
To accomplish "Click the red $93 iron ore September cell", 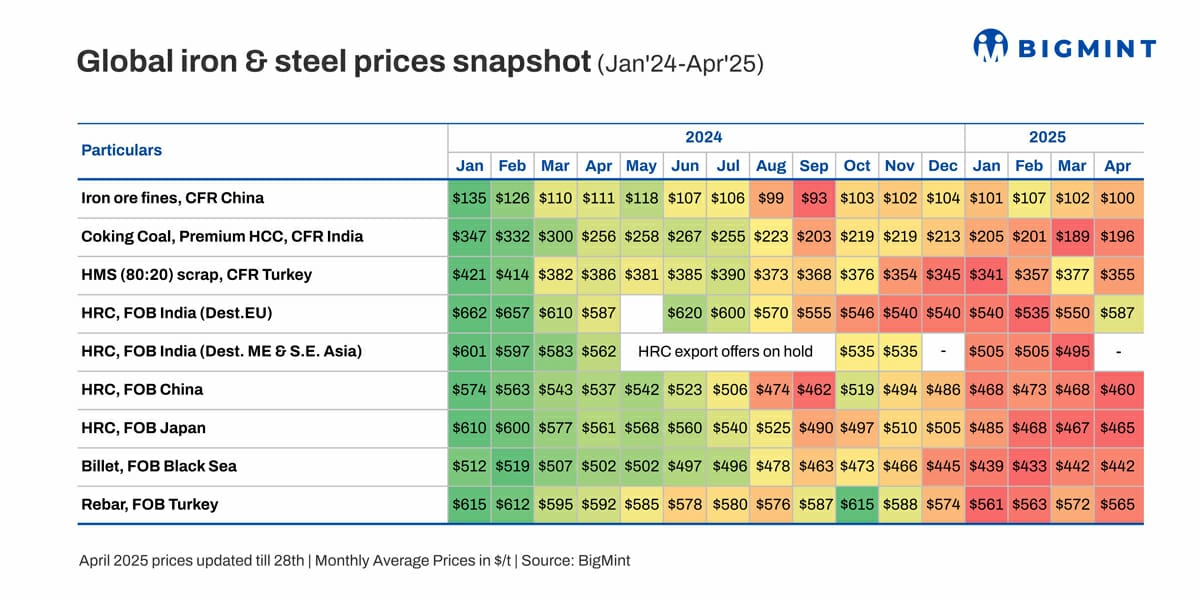I will click(814, 198).
